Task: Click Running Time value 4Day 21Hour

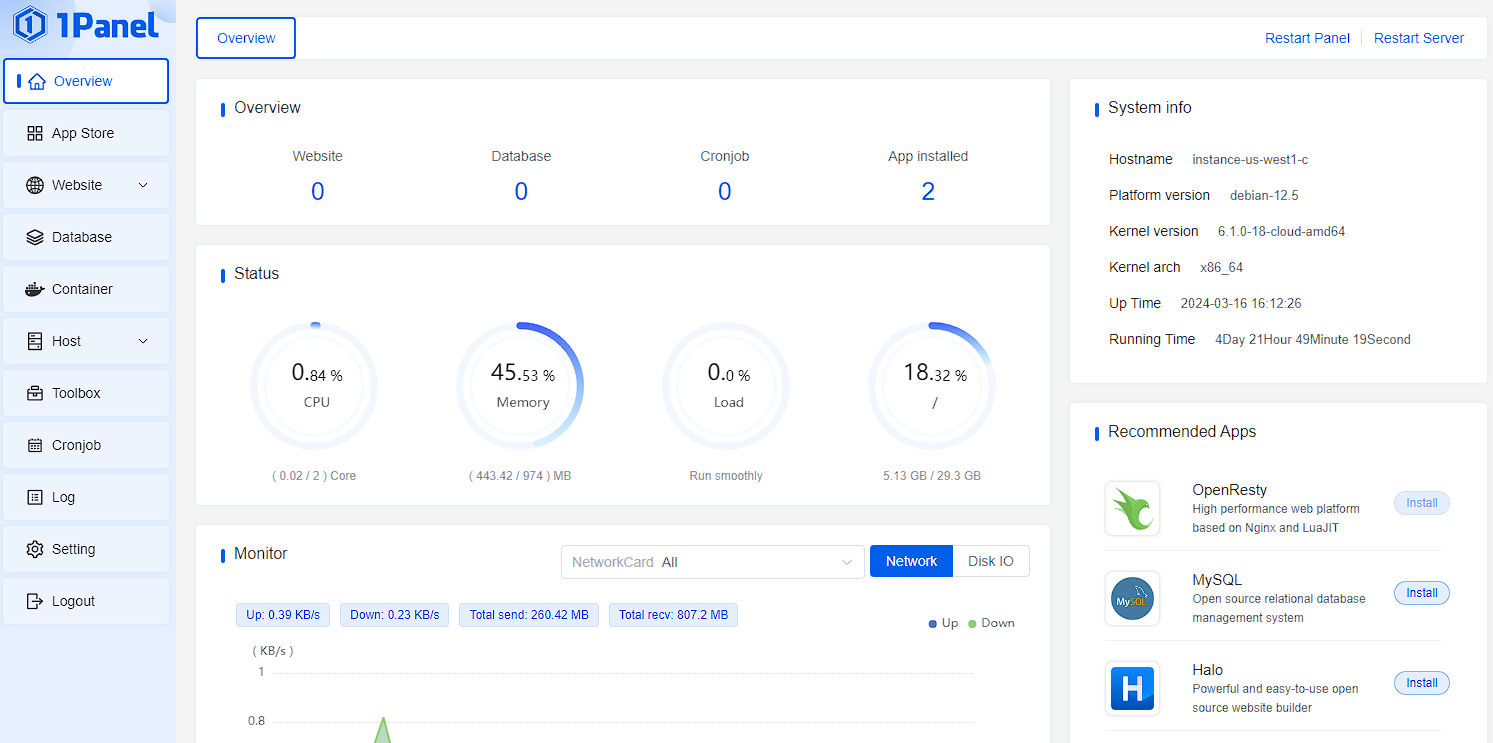Action: 1313,340
